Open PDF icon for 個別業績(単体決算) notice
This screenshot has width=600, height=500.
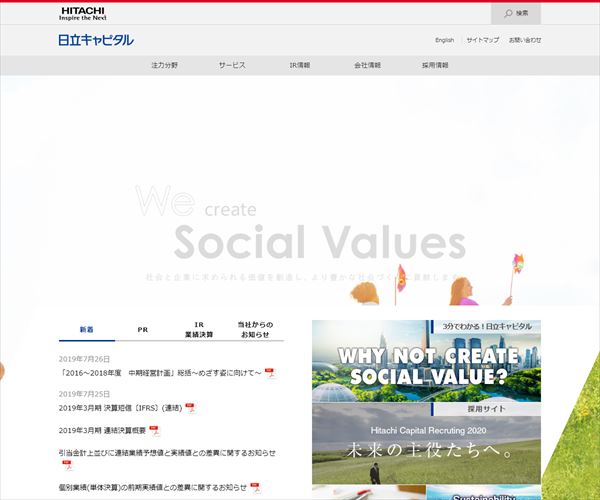[255, 487]
